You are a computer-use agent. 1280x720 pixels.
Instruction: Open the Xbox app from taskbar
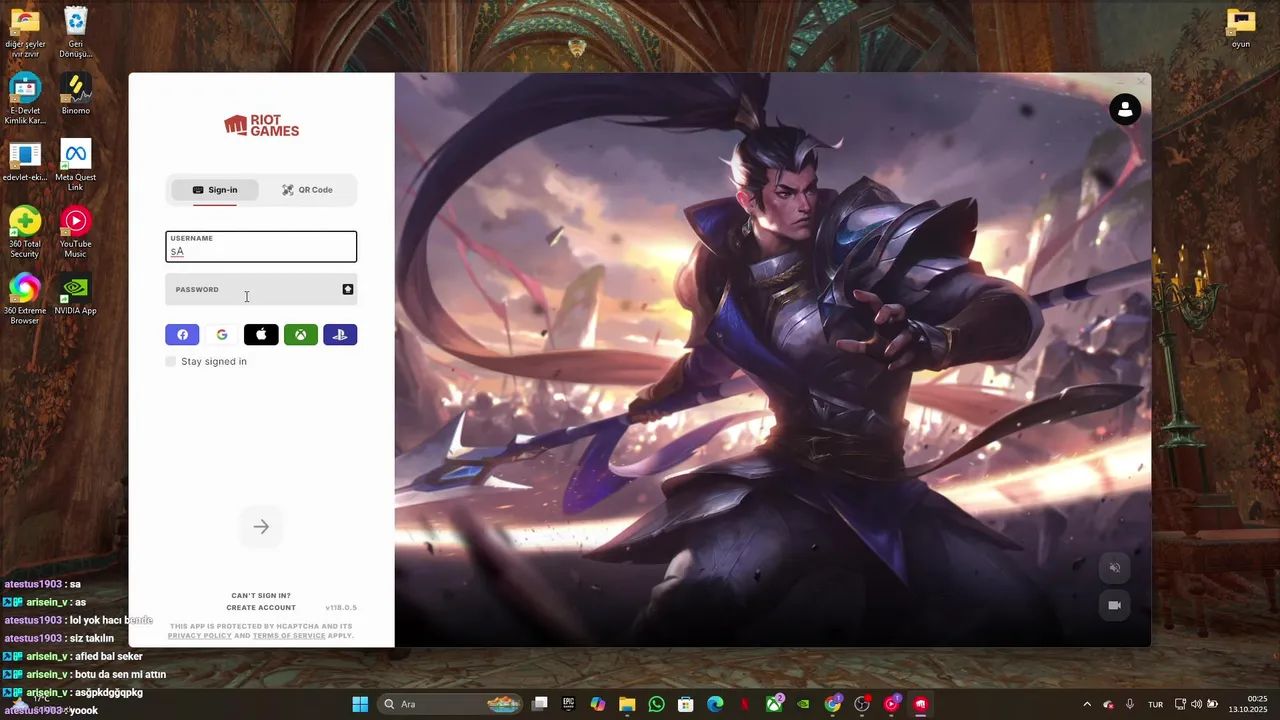(774, 704)
